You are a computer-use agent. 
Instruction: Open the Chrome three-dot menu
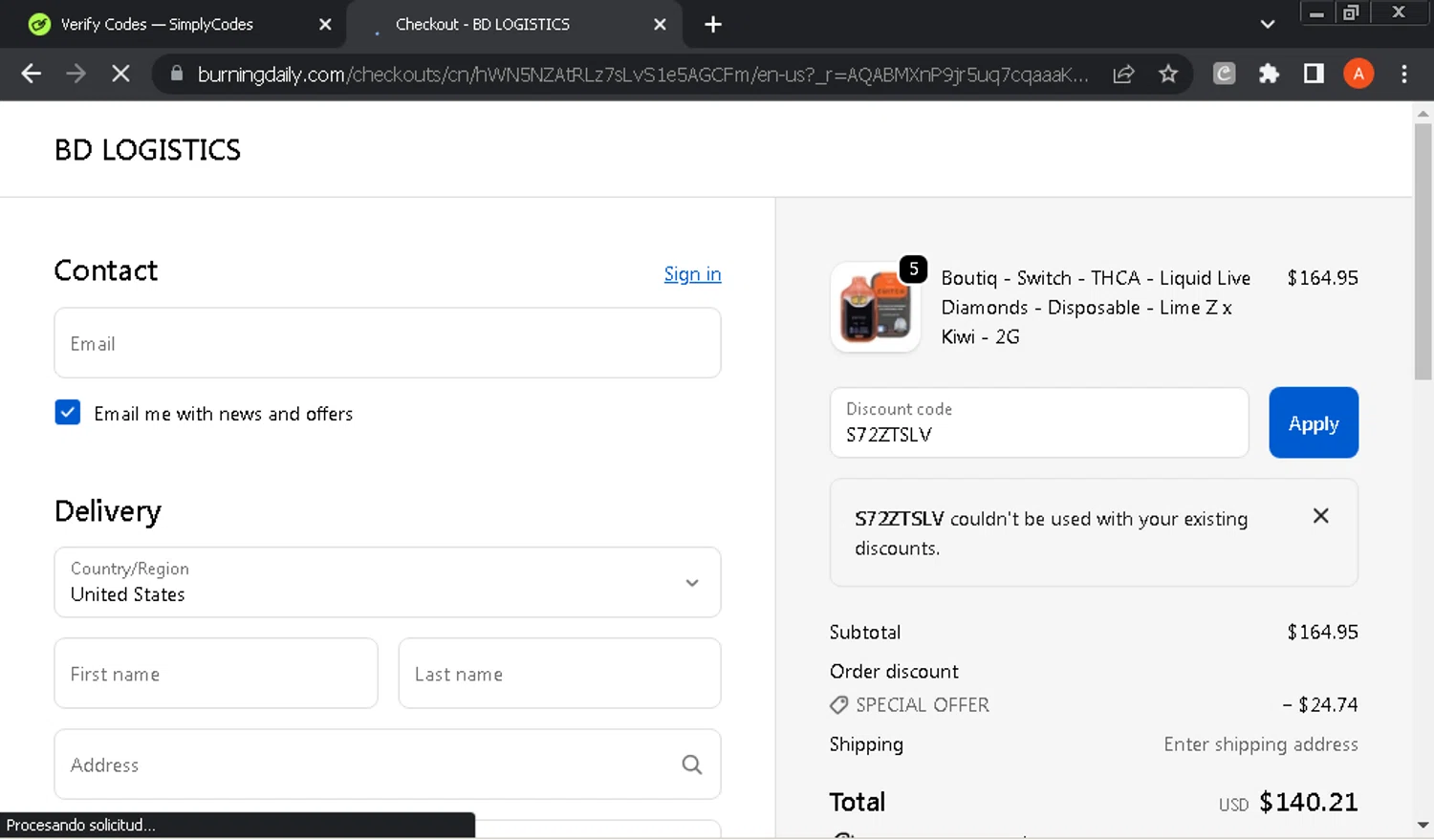(x=1403, y=74)
